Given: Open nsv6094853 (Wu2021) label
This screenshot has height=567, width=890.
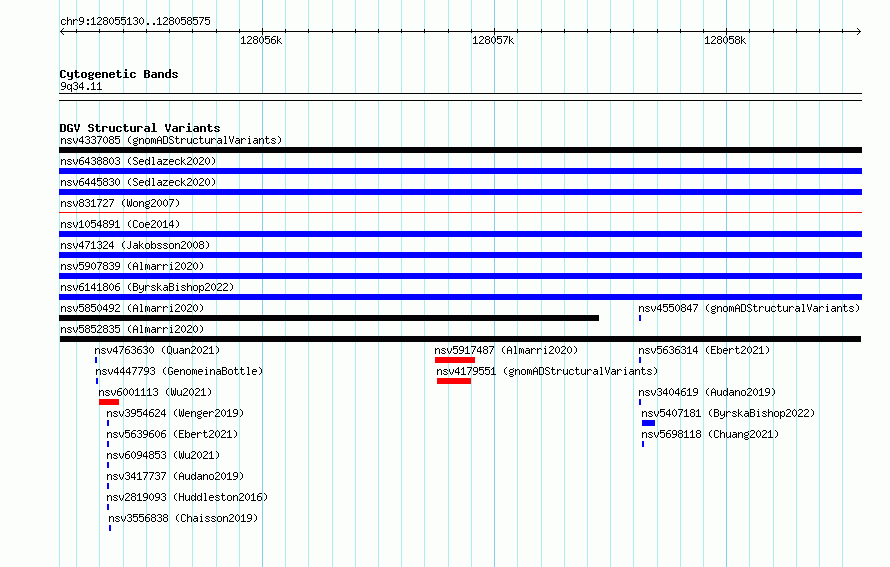Looking at the screenshot, I should coord(163,455).
